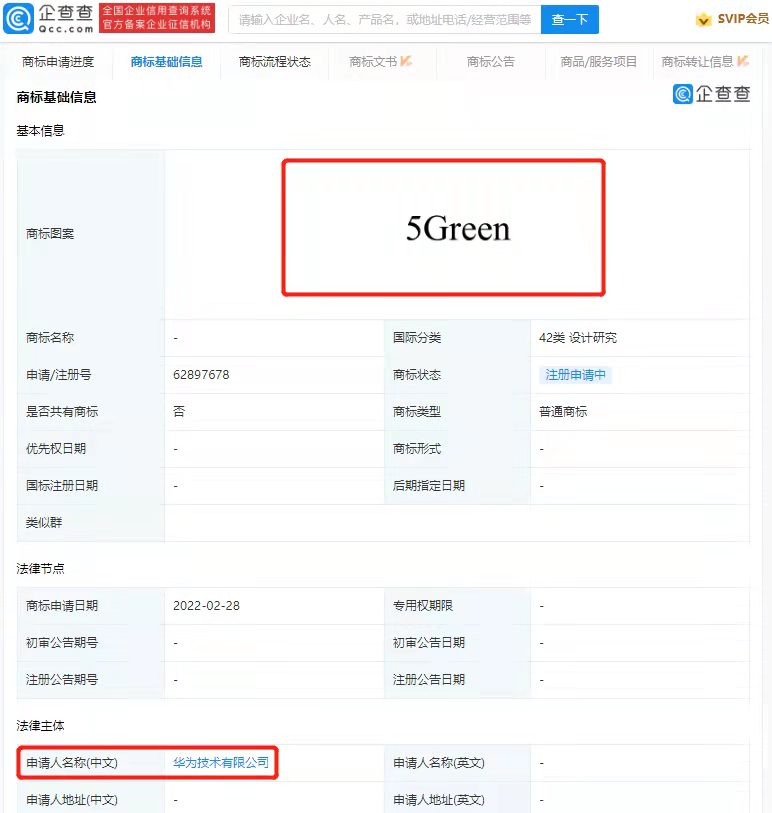Open the 商品/服务项目 tab
This screenshot has height=813, width=772.
coord(598,62)
